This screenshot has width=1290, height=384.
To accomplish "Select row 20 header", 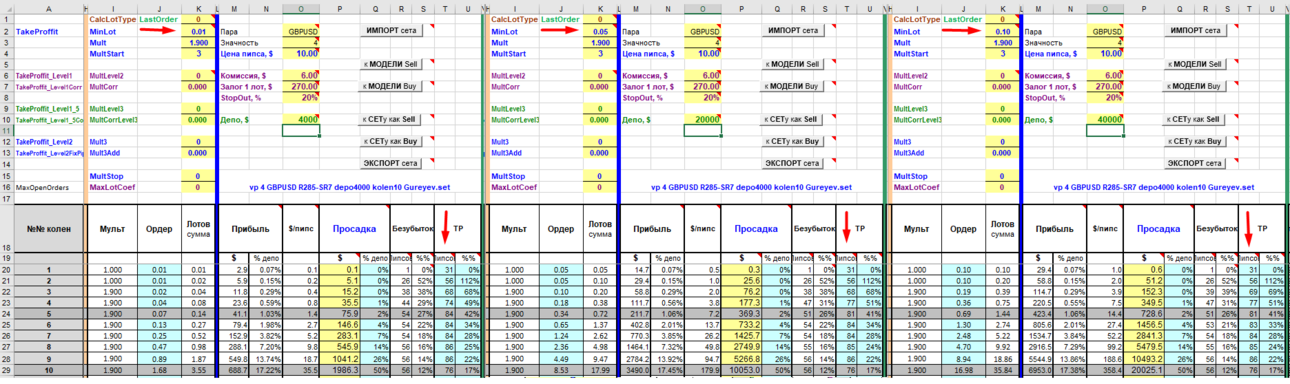I will (6, 270).
